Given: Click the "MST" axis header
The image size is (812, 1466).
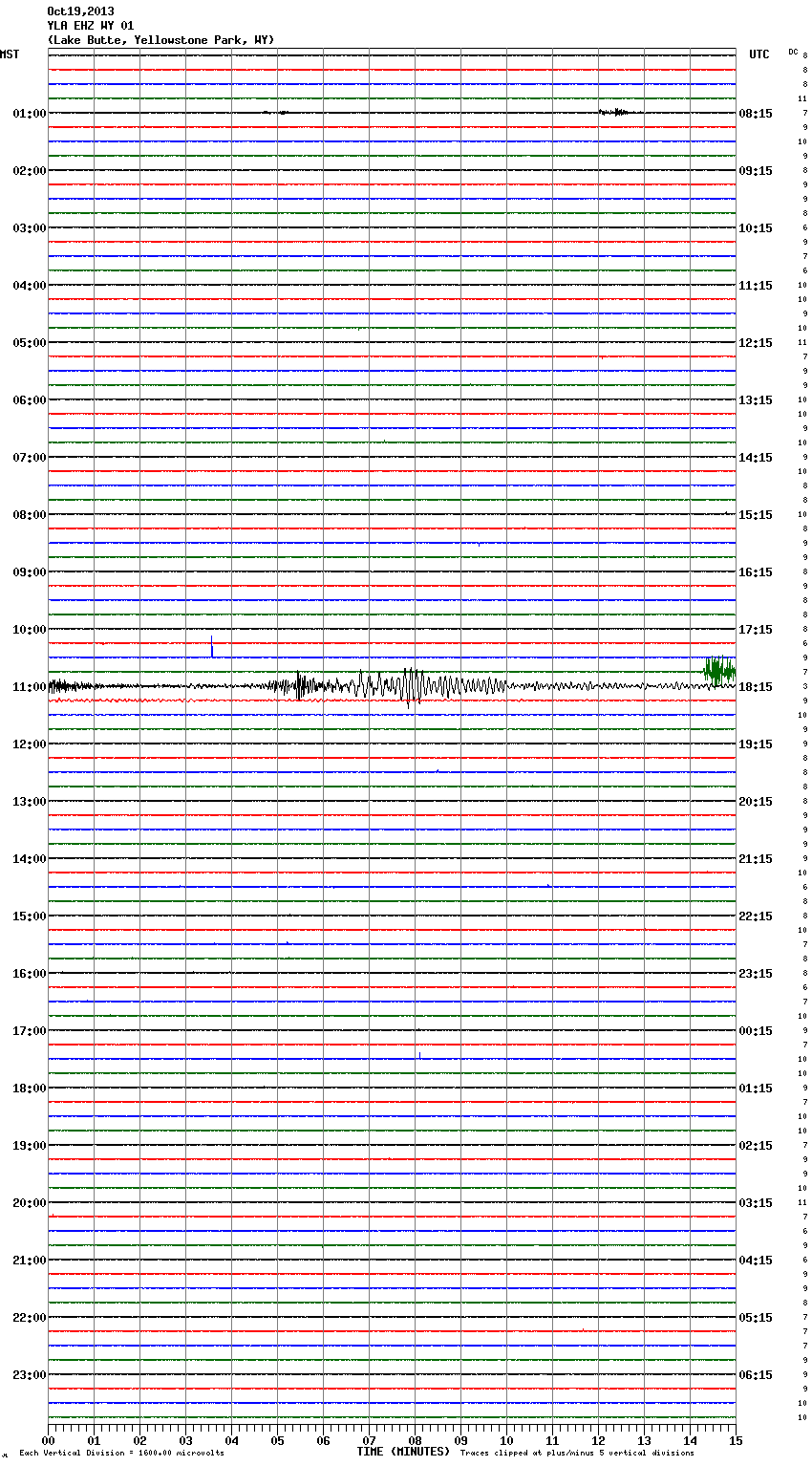Looking at the screenshot, I should (x=10, y=54).
